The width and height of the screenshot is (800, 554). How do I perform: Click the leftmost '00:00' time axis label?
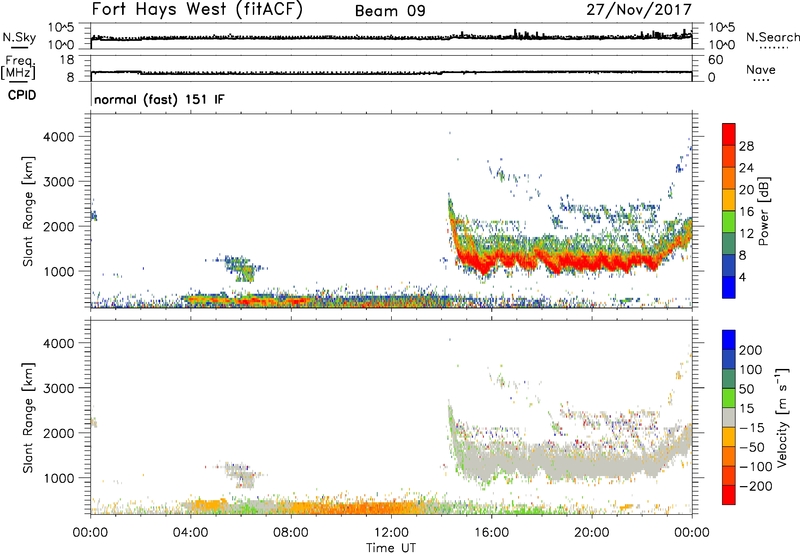(90, 533)
